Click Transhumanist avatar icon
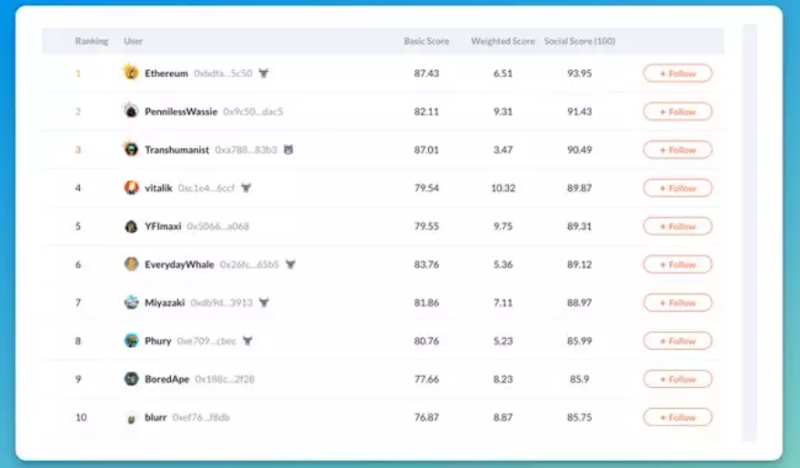The image size is (800, 468). (x=130, y=149)
